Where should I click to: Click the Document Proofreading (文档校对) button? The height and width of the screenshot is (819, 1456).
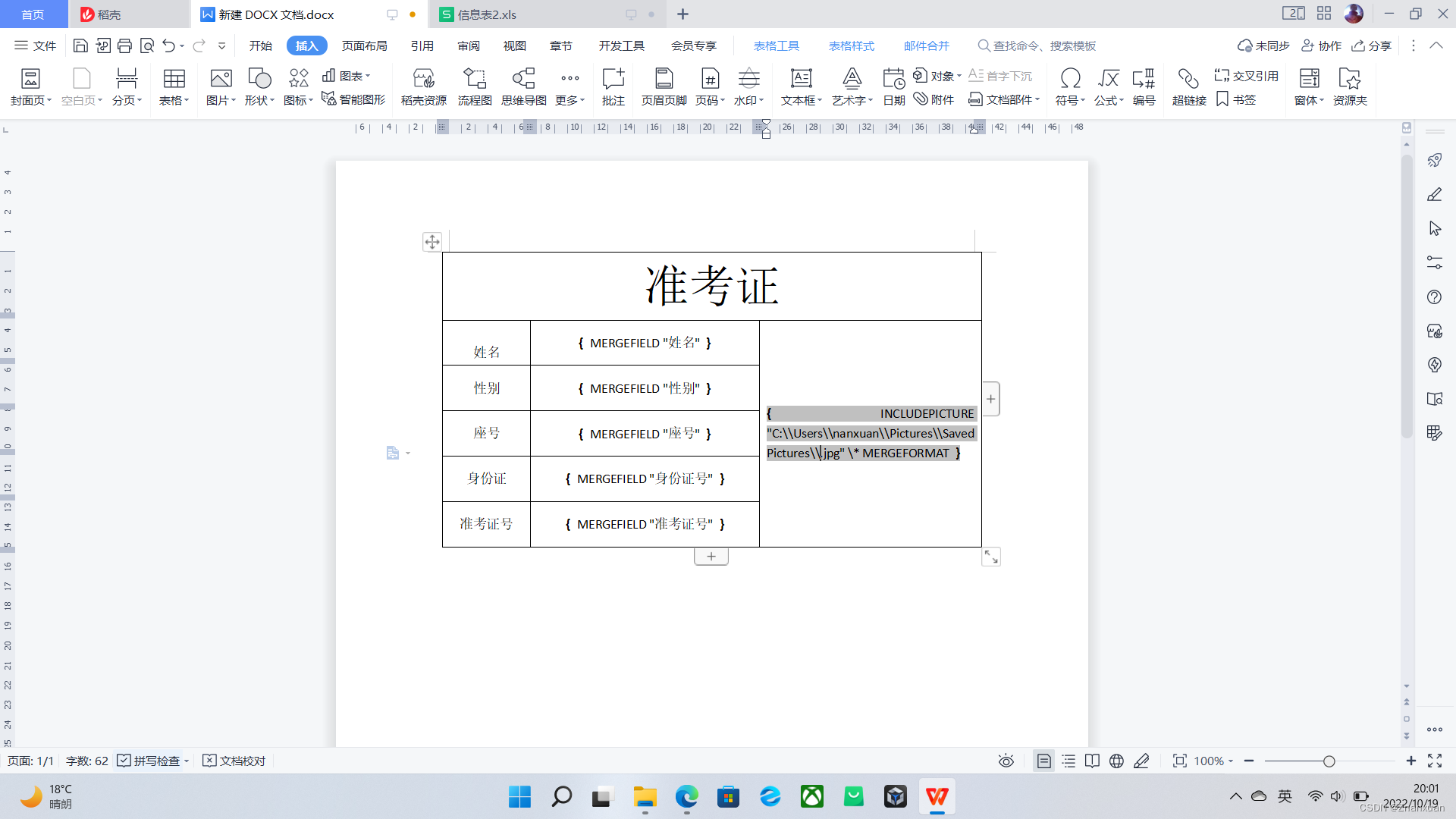point(234,761)
